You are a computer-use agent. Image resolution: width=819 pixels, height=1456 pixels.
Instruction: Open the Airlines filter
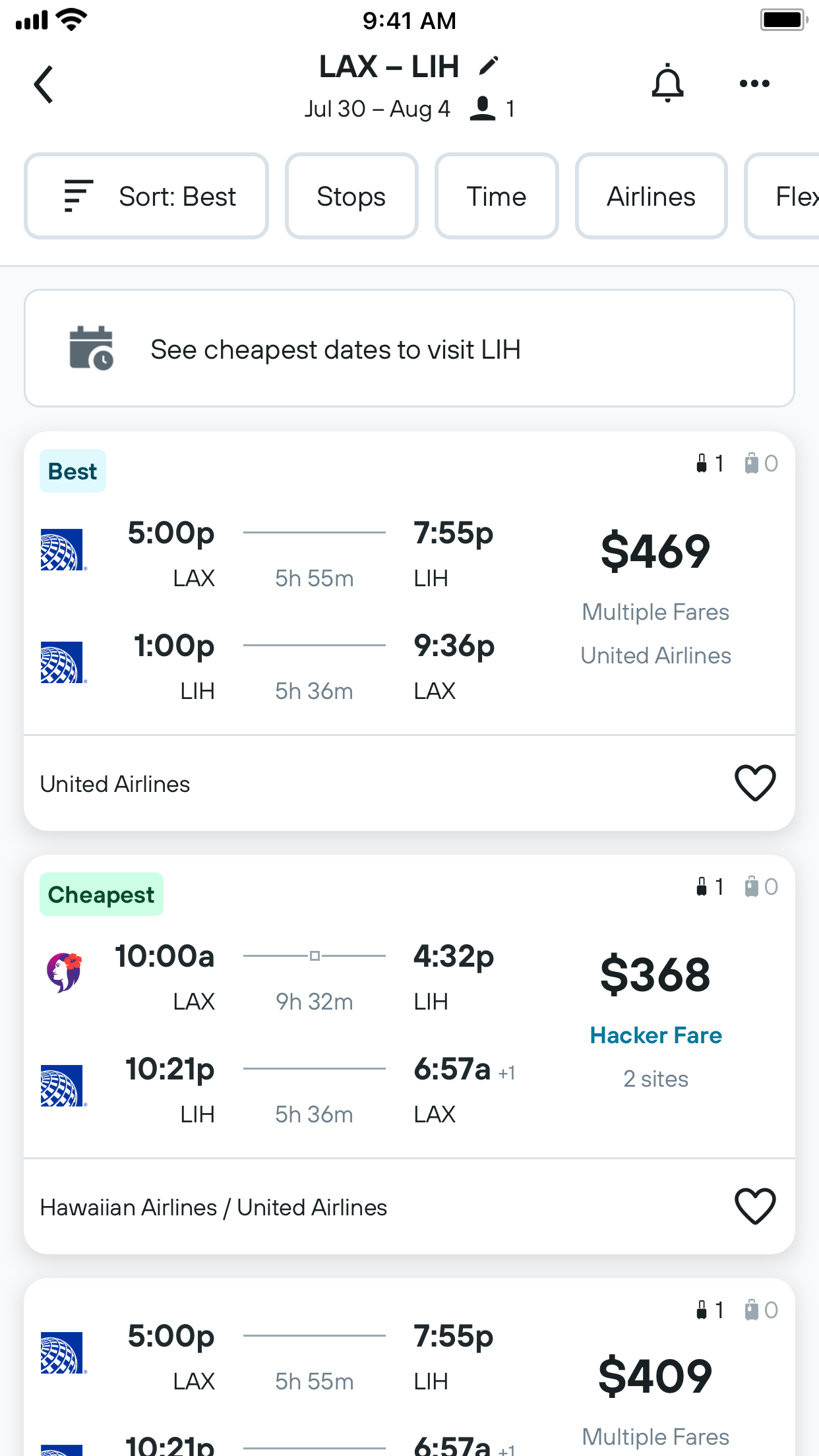point(651,197)
